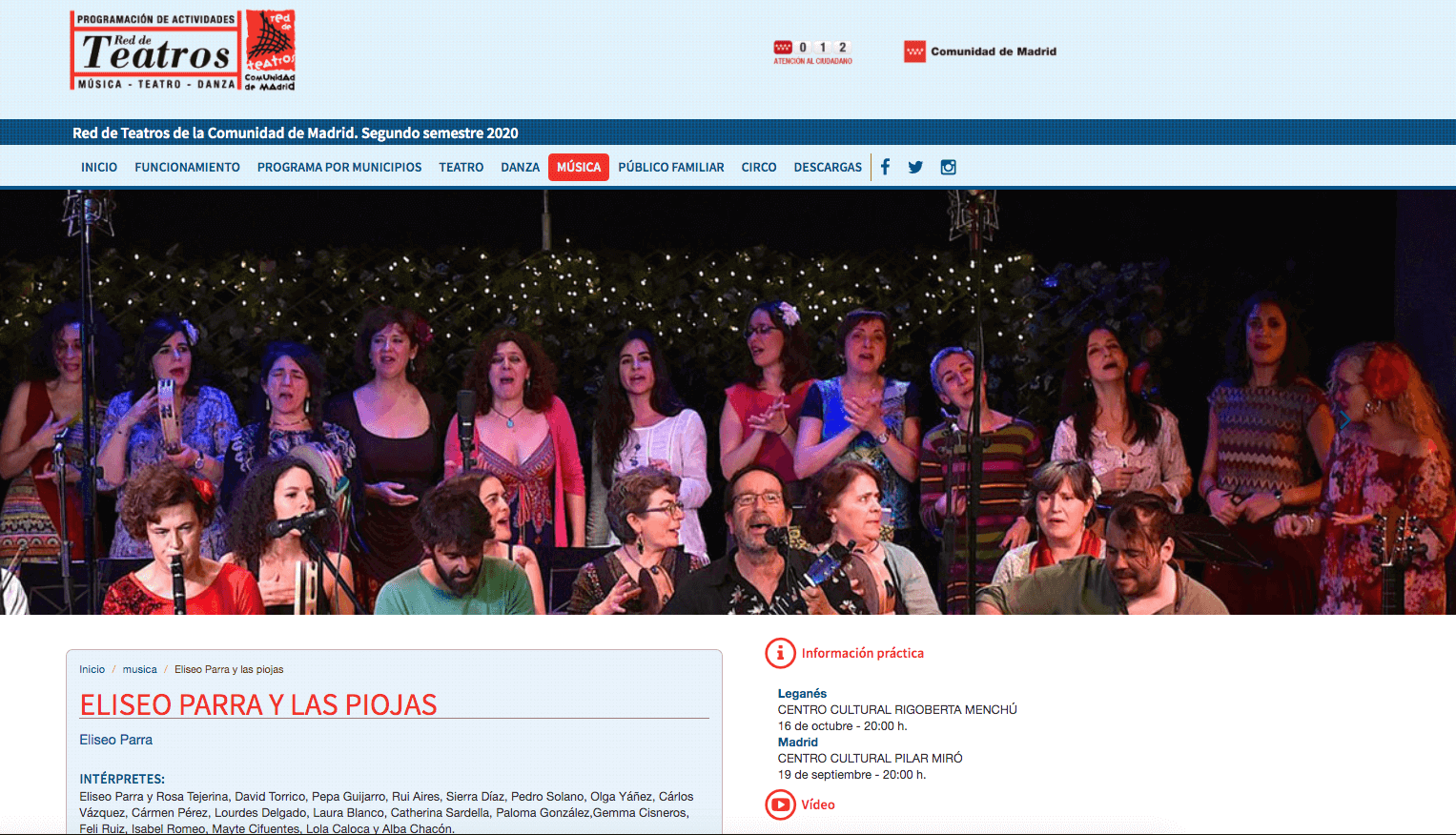Select the highlighted MÚSICA tab
Screen dimensions: 1456x835
click(579, 167)
